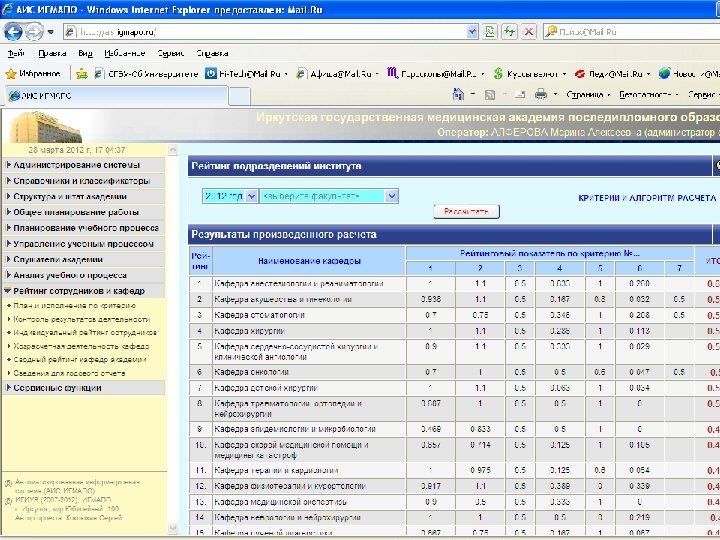Image resolution: width=720 pixels, height=540 pixels.
Task: Click the Home icon in command bar
Action: tap(459, 94)
